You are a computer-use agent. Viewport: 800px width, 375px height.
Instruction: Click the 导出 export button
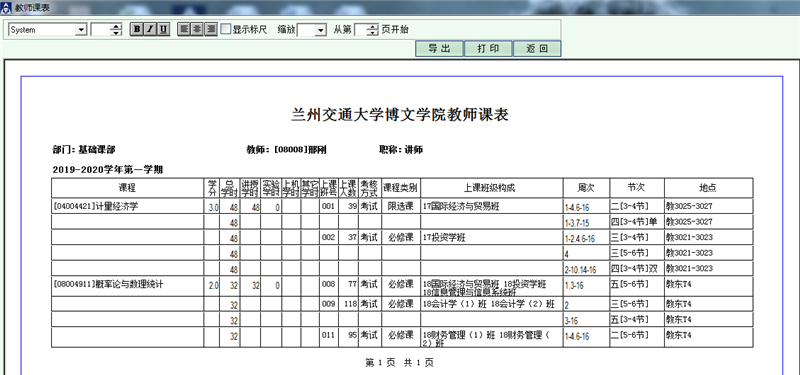pyautogui.click(x=439, y=48)
